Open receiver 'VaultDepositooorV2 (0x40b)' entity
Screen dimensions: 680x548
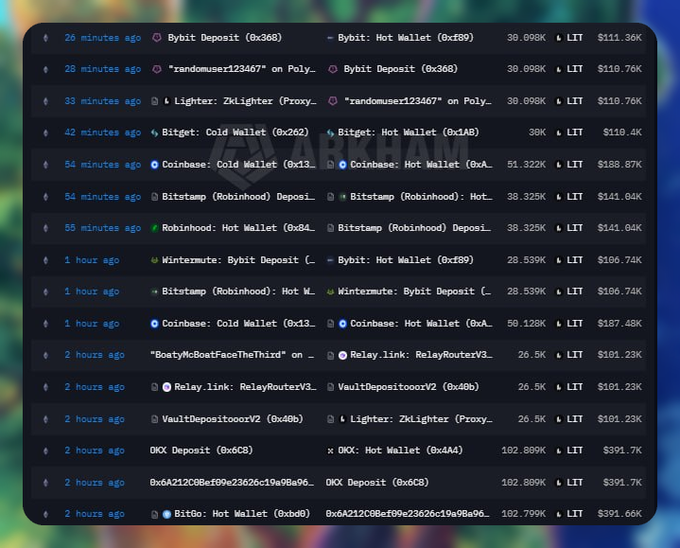409,387
